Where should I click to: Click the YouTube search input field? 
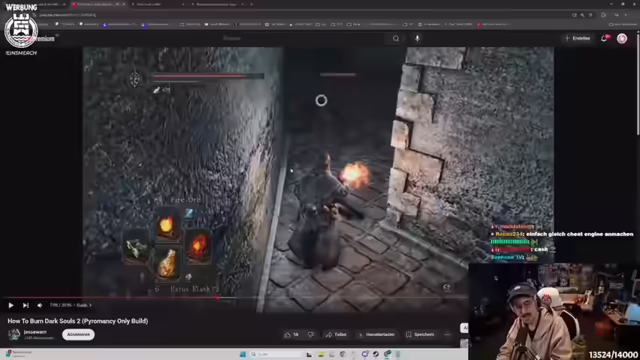point(302,38)
